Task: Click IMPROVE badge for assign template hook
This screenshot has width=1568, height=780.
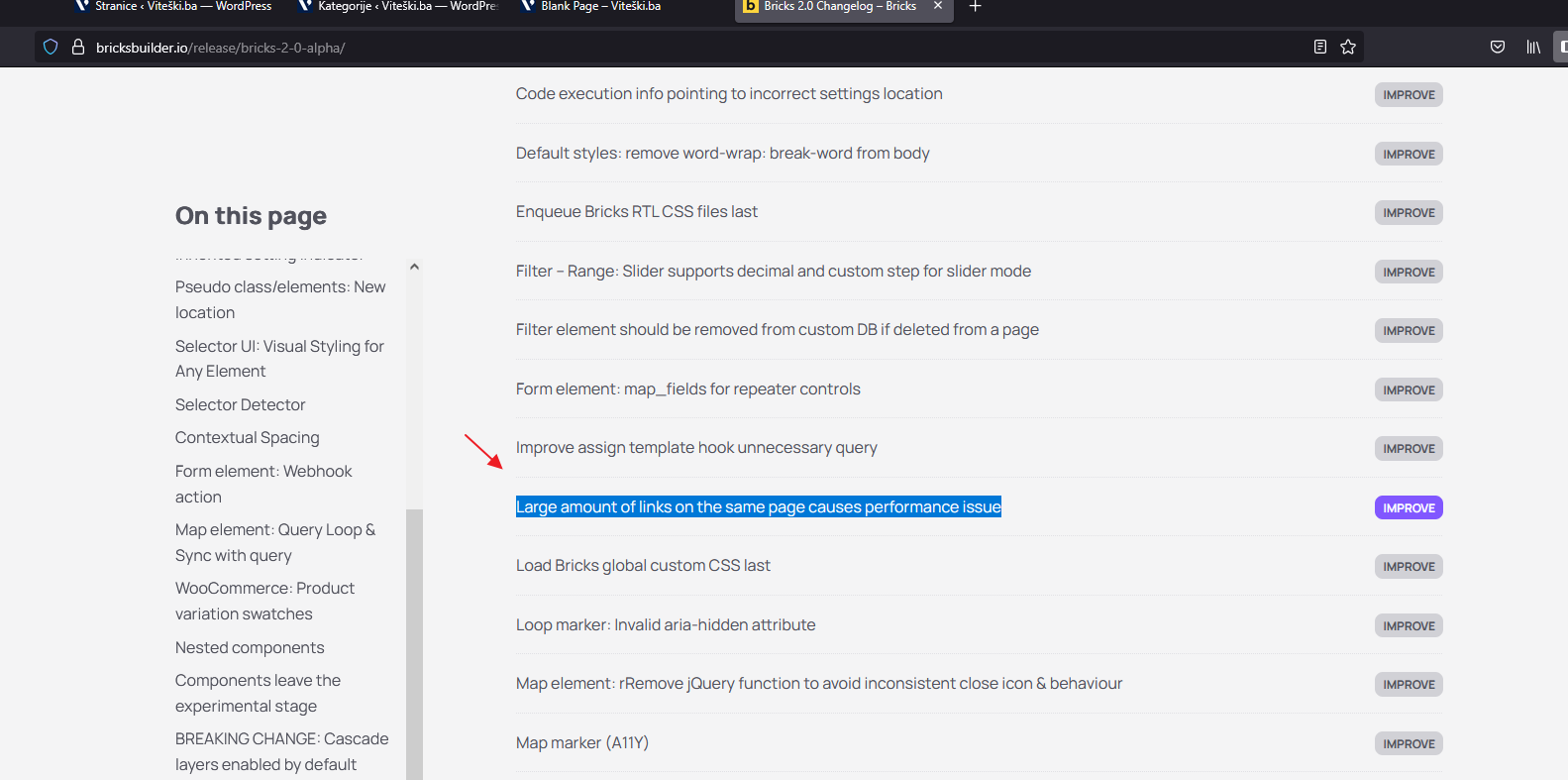Action: tap(1409, 449)
